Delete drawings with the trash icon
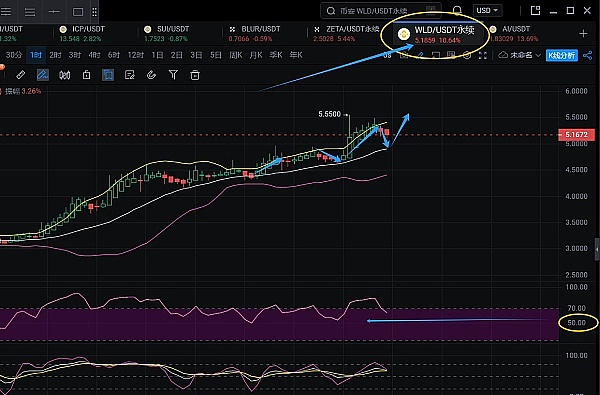 [195, 75]
